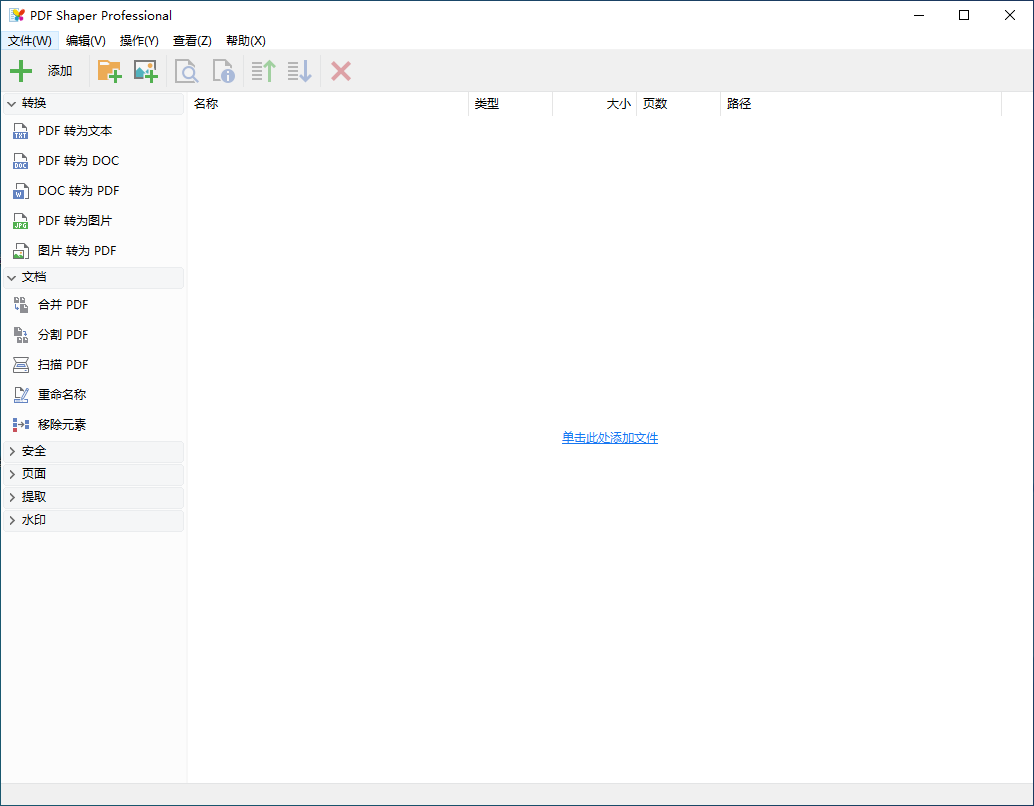Image resolution: width=1034 pixels, height=806 pixels.
Task: Click the 合并 PDF merge icon
Action: point(20,305)
